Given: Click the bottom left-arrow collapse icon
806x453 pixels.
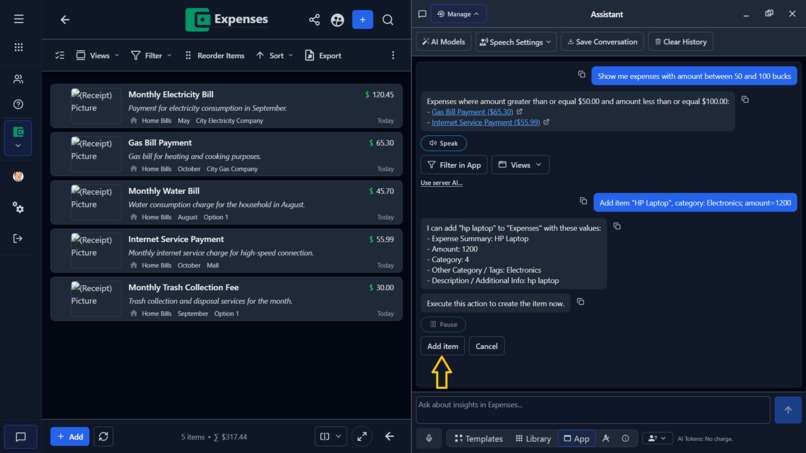Looking at the screenshot, I should click(390, 437).
